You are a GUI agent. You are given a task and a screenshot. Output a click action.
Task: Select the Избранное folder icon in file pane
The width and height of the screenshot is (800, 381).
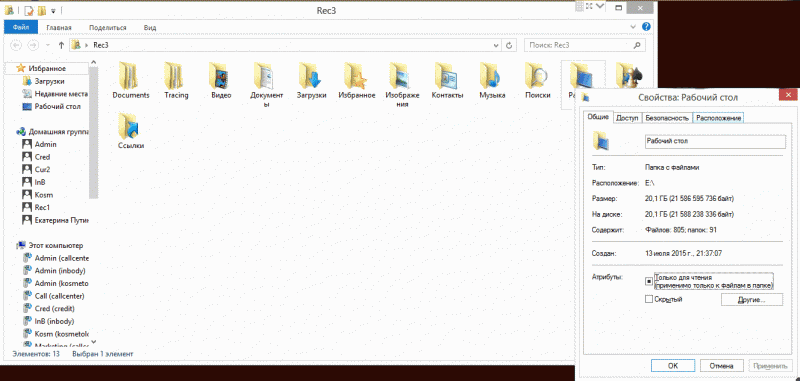(356, 75)
